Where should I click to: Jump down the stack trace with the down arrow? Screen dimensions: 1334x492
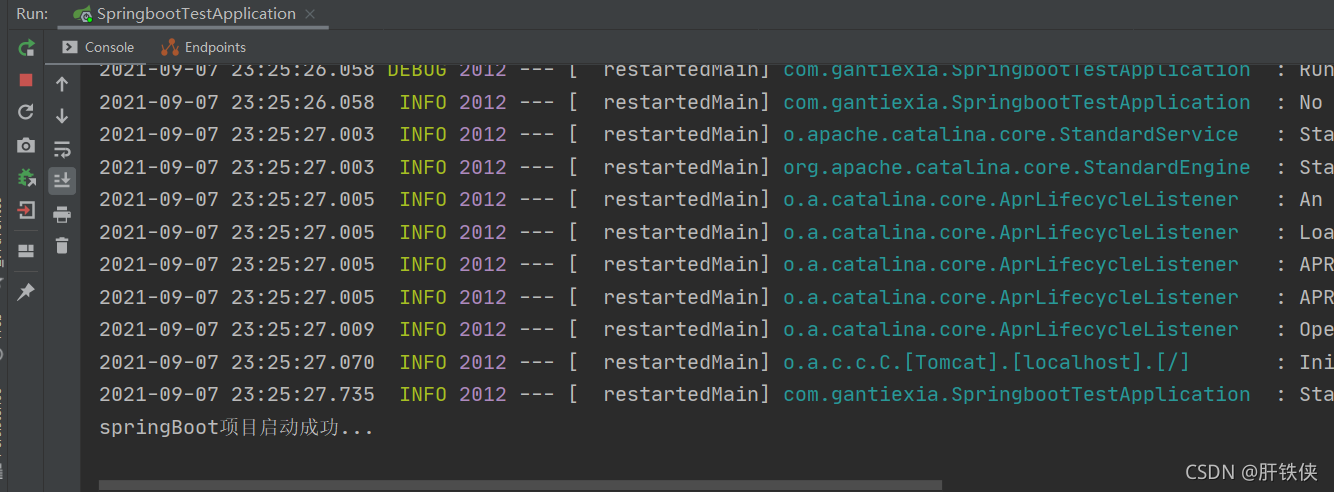pyautogui.click(x=62, y=116)
